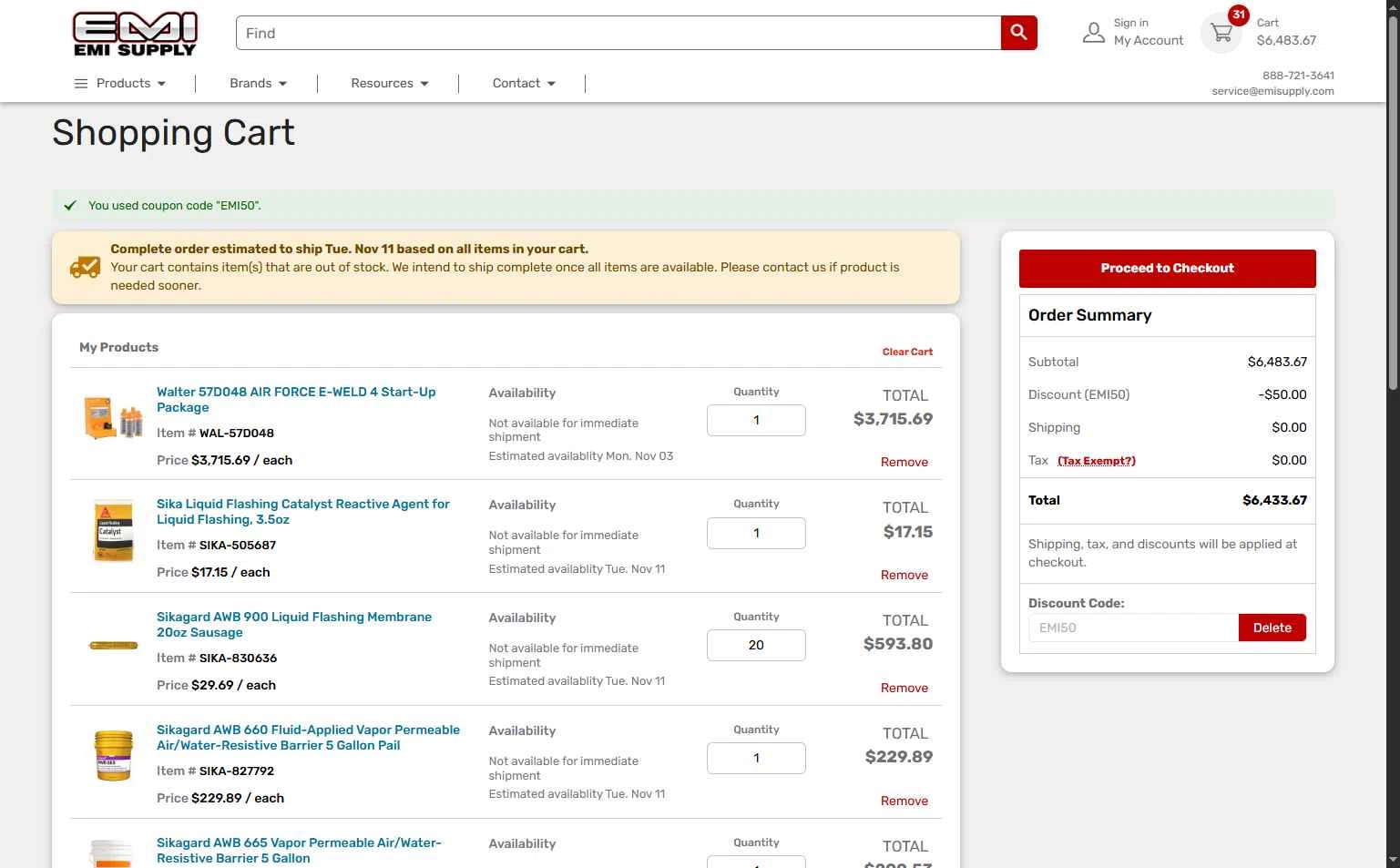Image resolution: width=1400 pixels, height=868 pixels.
Task: Click the Clear Cart link
Action: point(907,352)
